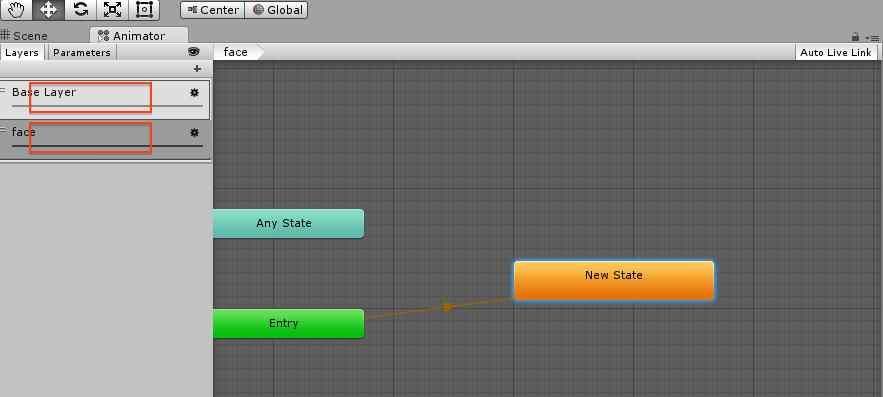Toggle Auto Live Link
This screenshot has height=397, width=883.
tap(836, 52)
